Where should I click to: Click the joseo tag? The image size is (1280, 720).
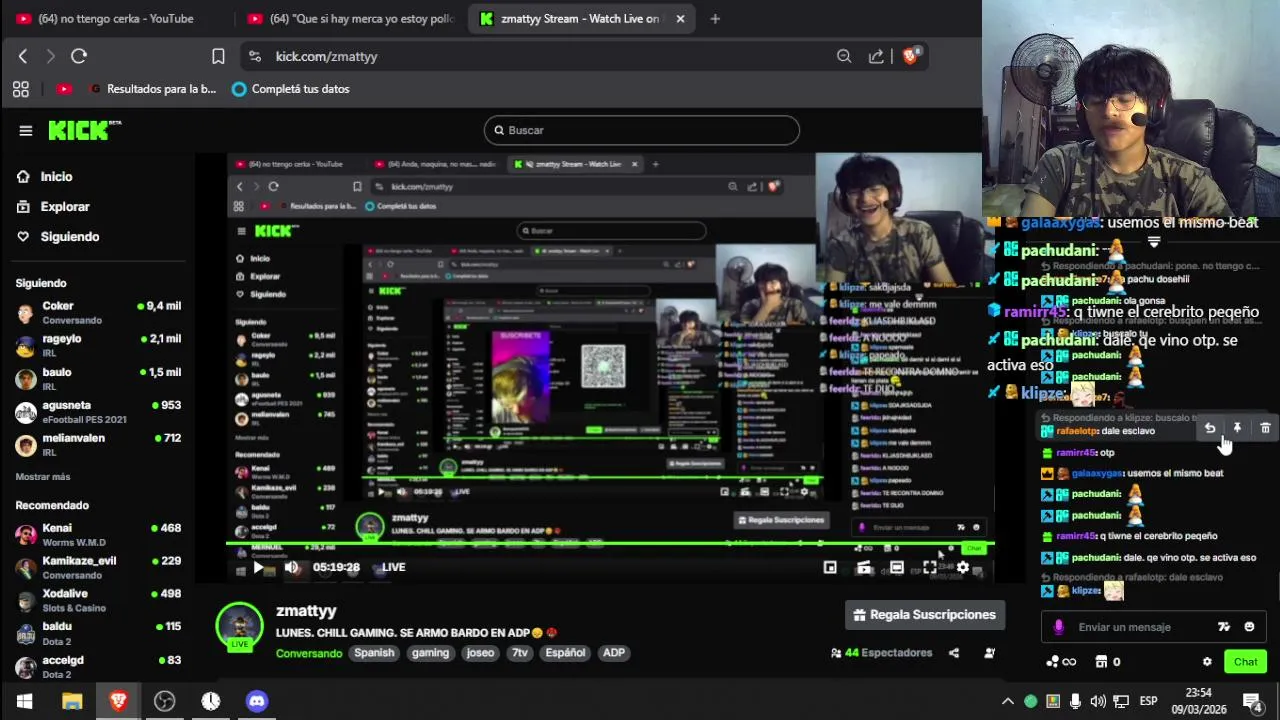tap(480, 653)
